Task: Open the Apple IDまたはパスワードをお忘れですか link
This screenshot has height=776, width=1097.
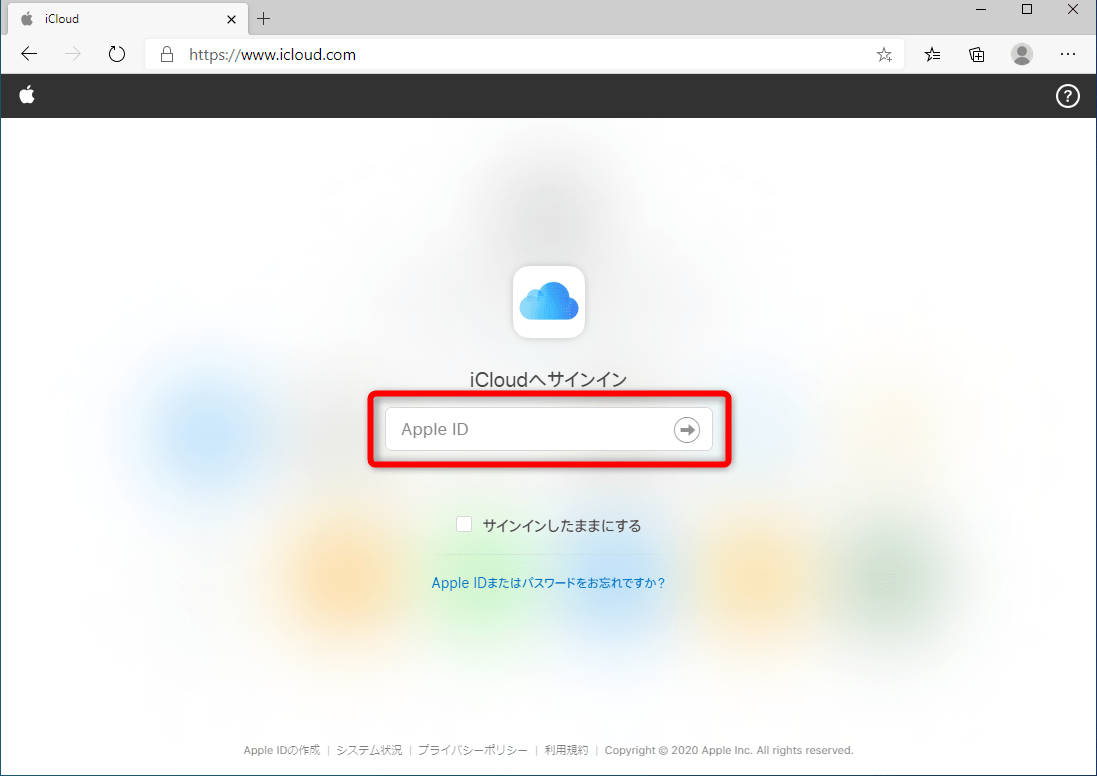Action: click(548, 582)
